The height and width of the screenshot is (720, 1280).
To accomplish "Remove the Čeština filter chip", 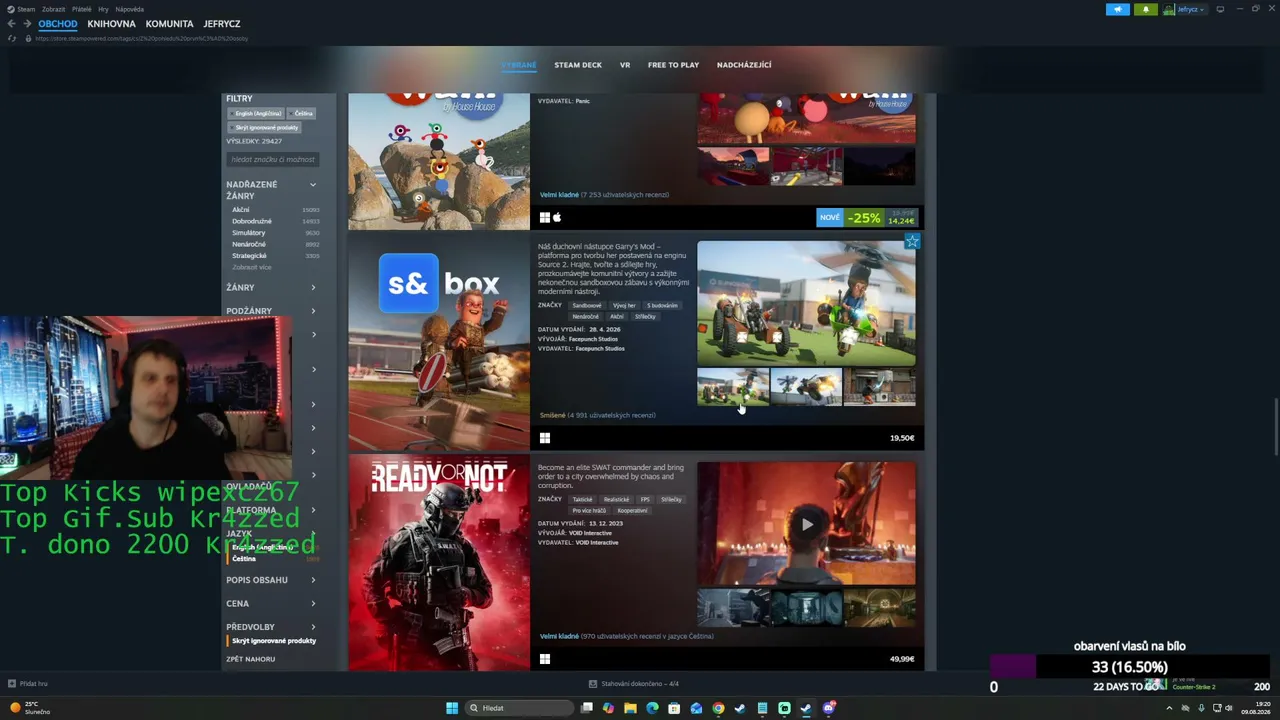I will 302,113.
